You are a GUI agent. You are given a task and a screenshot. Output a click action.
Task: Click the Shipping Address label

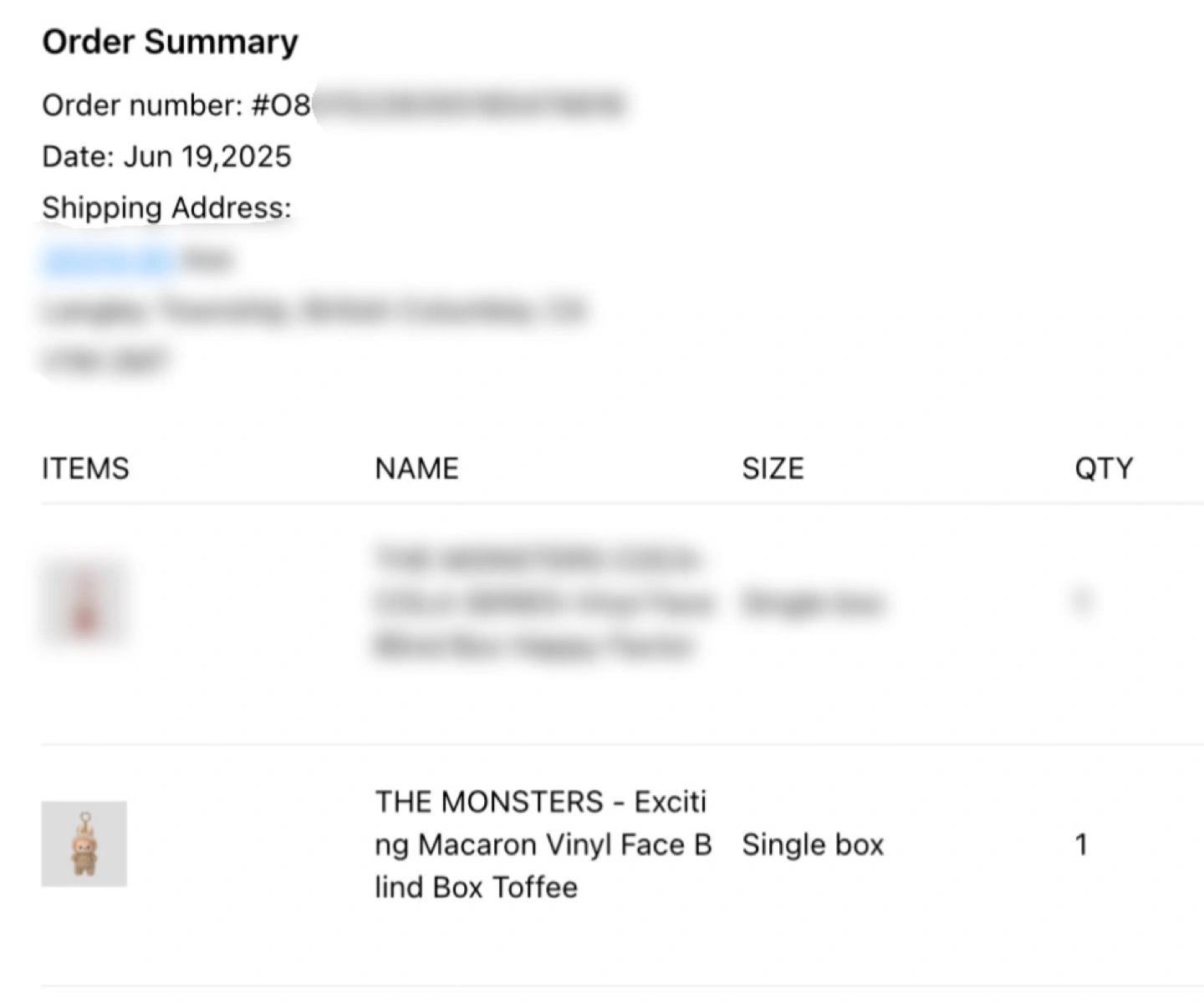pos(166,207)
